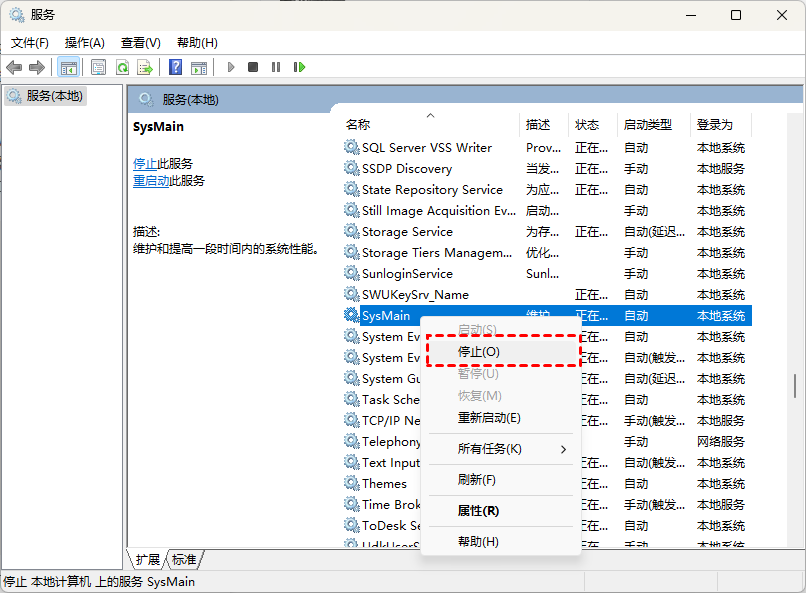The image size is (806, 593).
Task: Open the blue Help question-mark icon
Action: pos(176,67)
